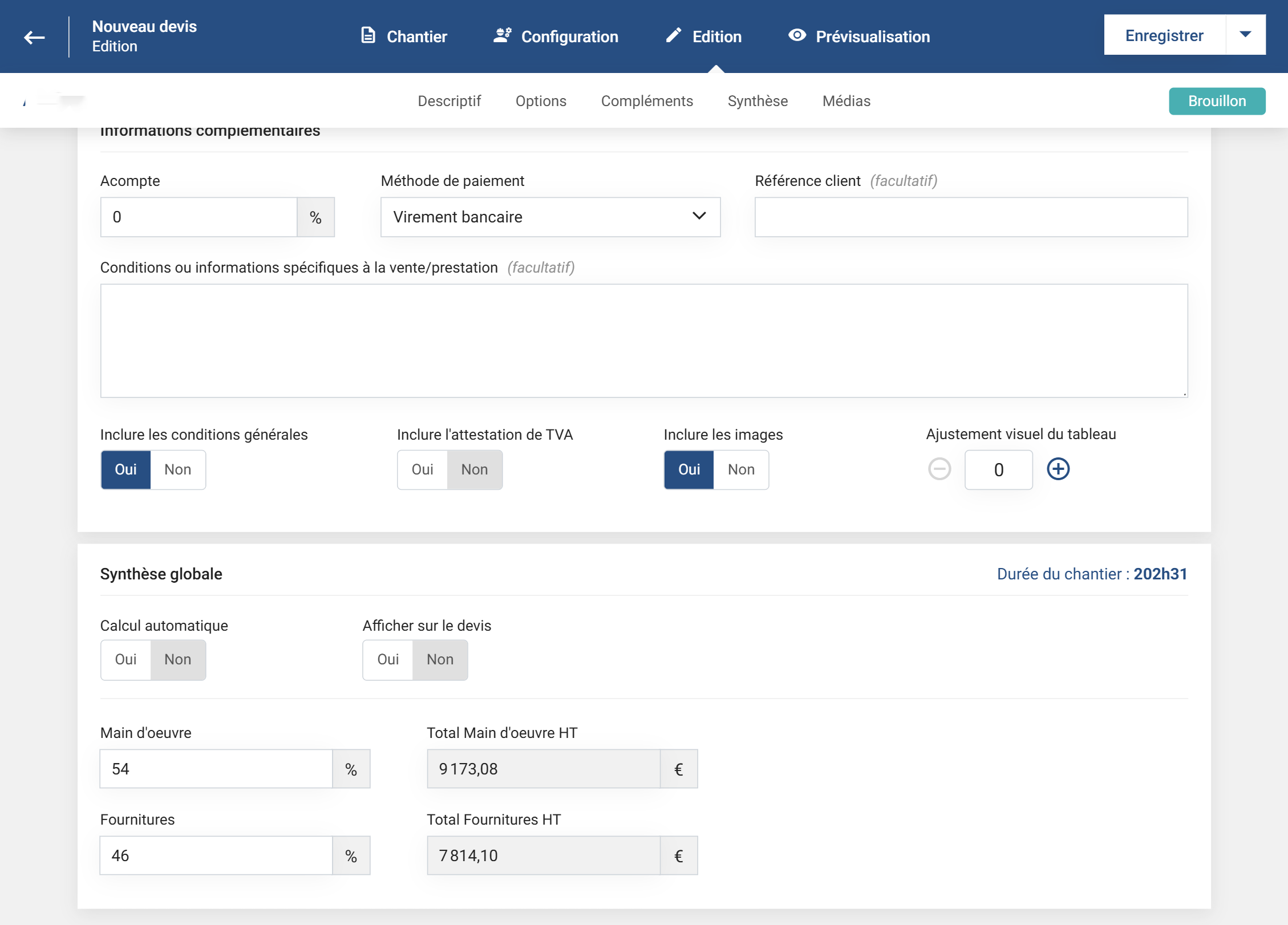Click the Enregistrer button

(1164, 35)
